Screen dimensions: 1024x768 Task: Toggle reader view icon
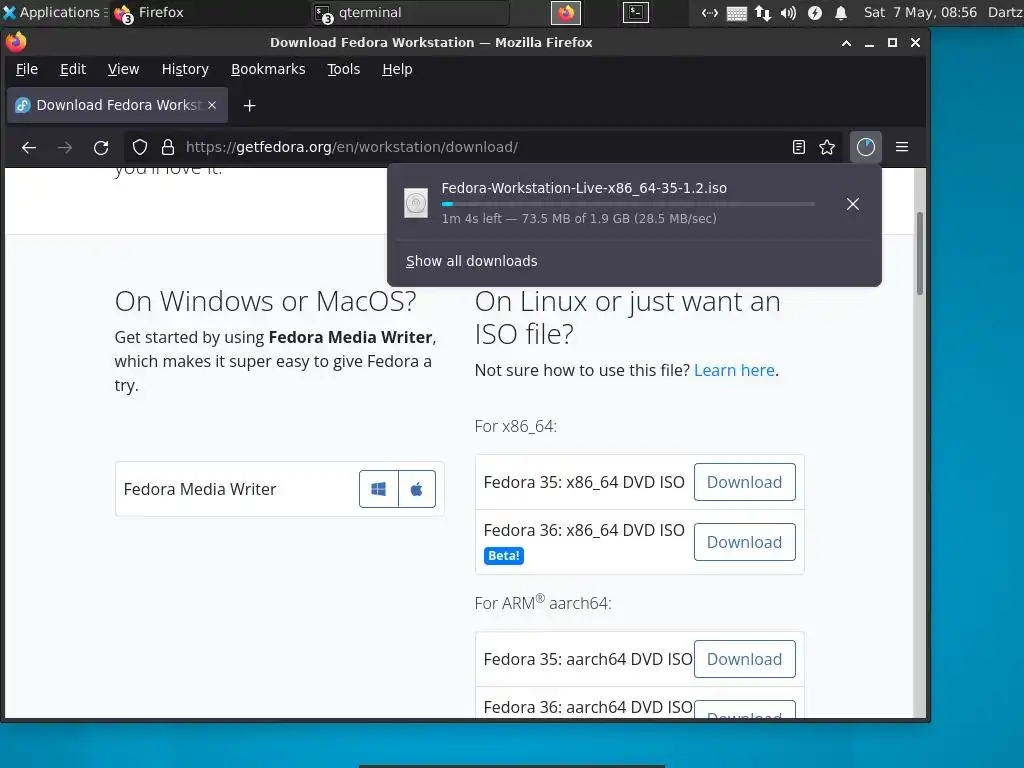798,148
